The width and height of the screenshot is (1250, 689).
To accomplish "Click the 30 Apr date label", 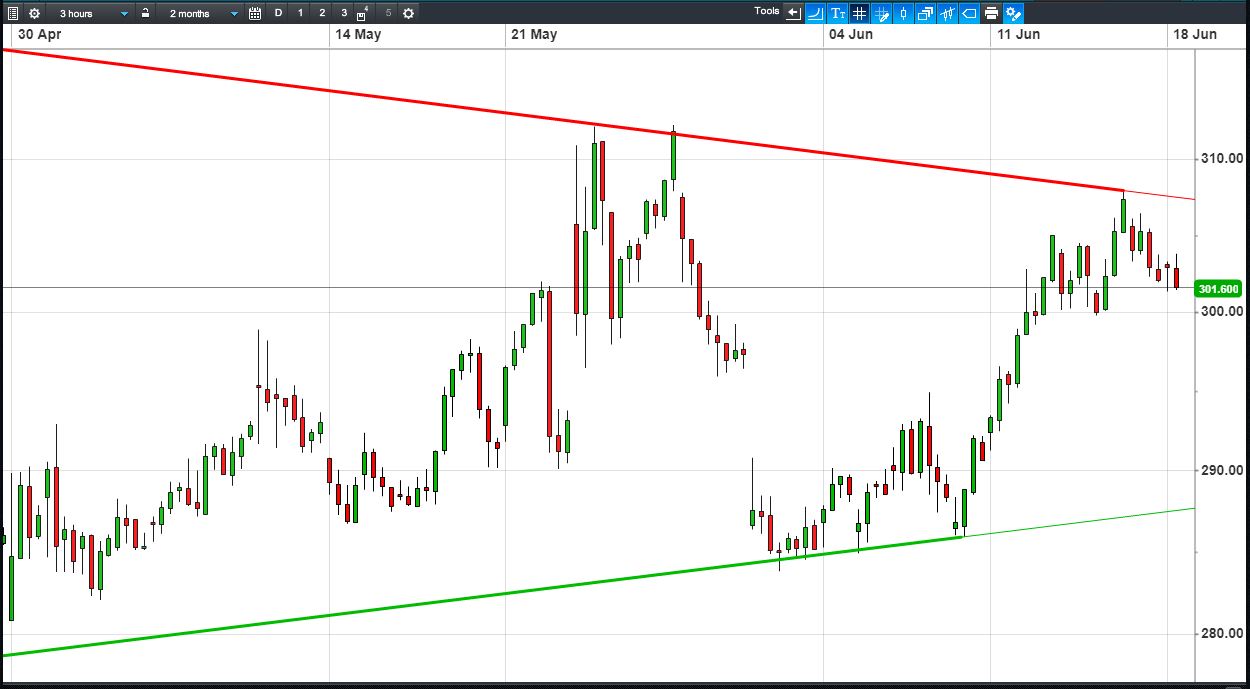I will click(40, 34).
